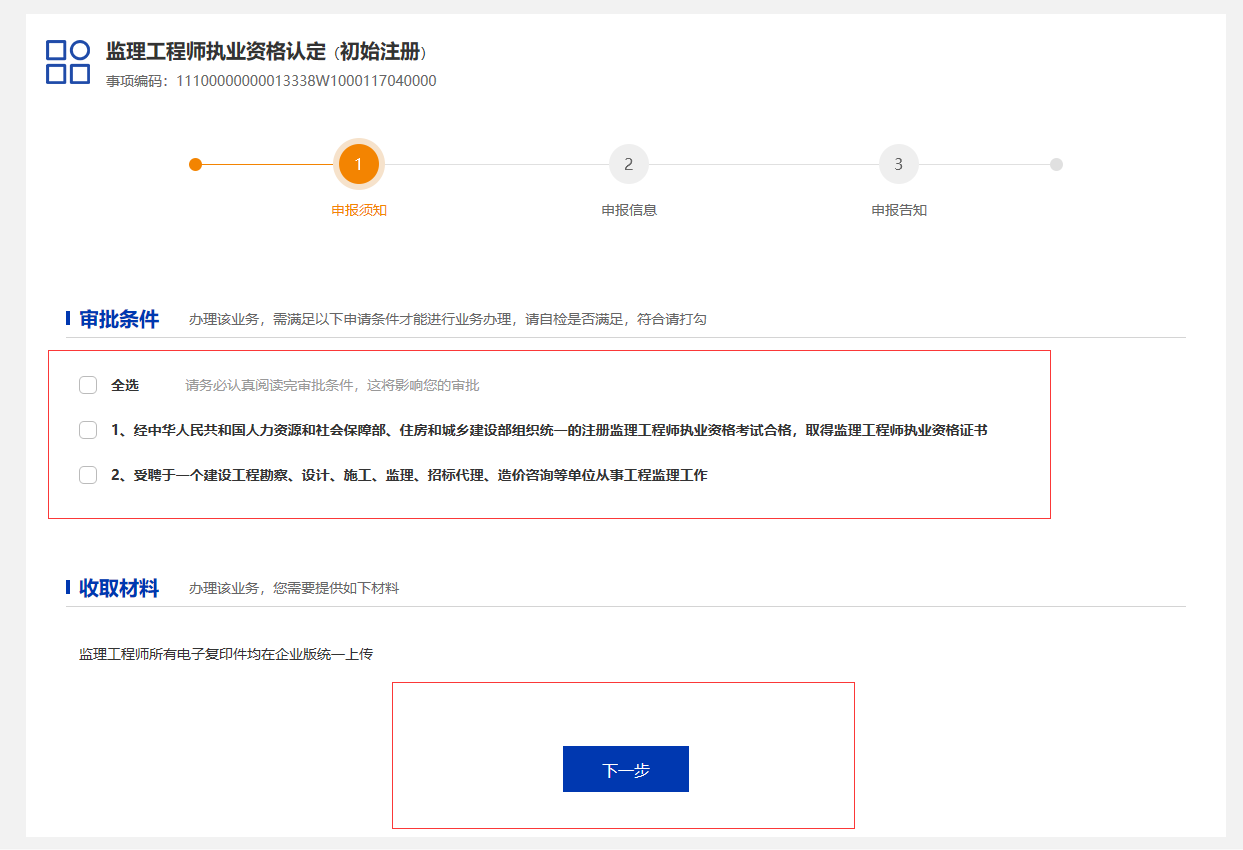
Task: Click the gray progress end dot
Action: [1056, 164]
